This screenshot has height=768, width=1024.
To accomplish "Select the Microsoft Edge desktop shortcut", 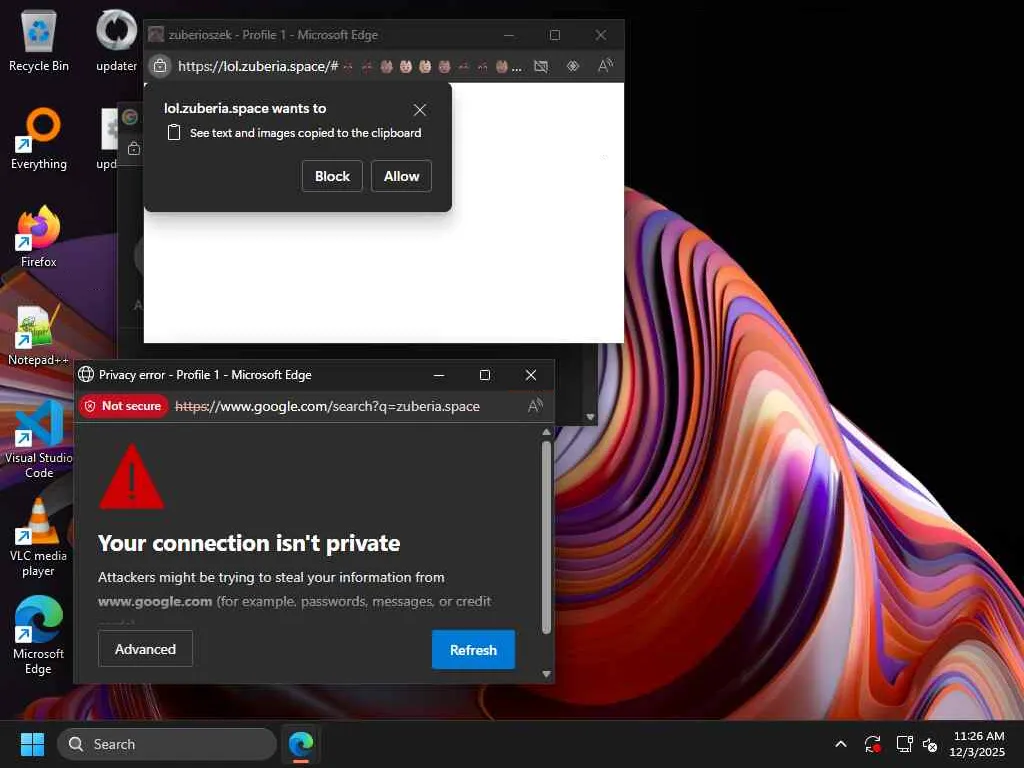I will pos(39,635).
